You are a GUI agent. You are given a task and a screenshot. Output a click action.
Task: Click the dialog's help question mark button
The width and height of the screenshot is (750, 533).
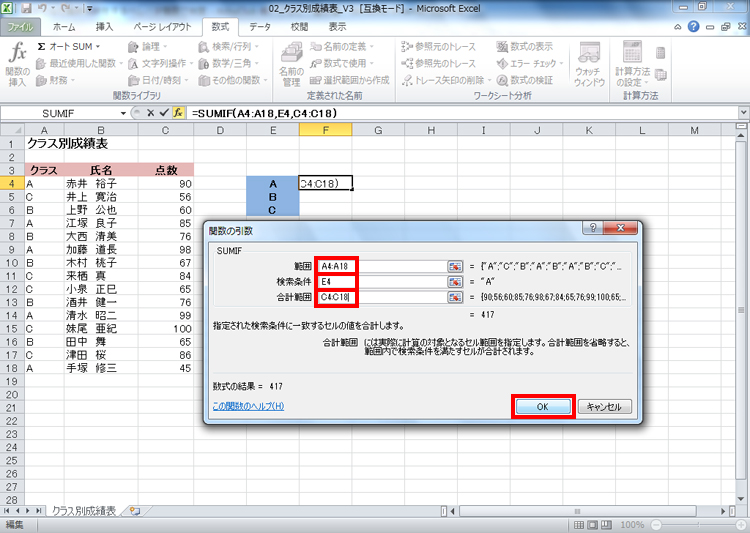[593, 228]
